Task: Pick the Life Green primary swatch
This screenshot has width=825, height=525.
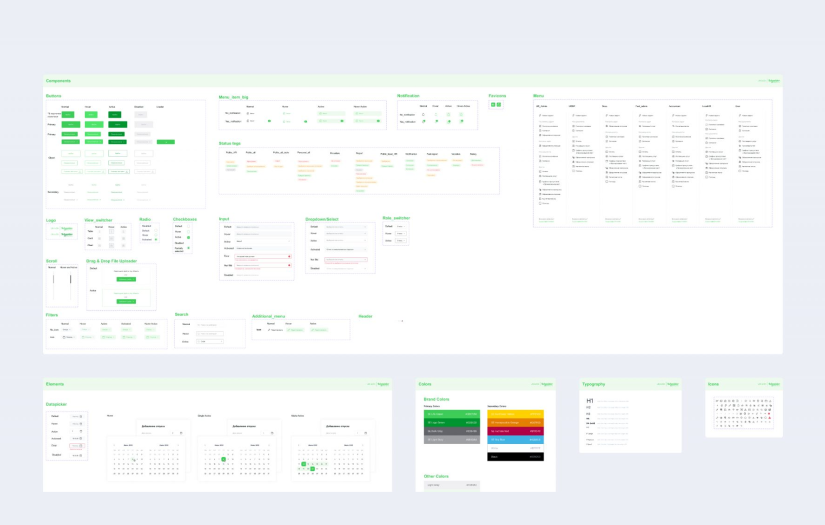Action: pyautogui.click(x=452, y=414)
